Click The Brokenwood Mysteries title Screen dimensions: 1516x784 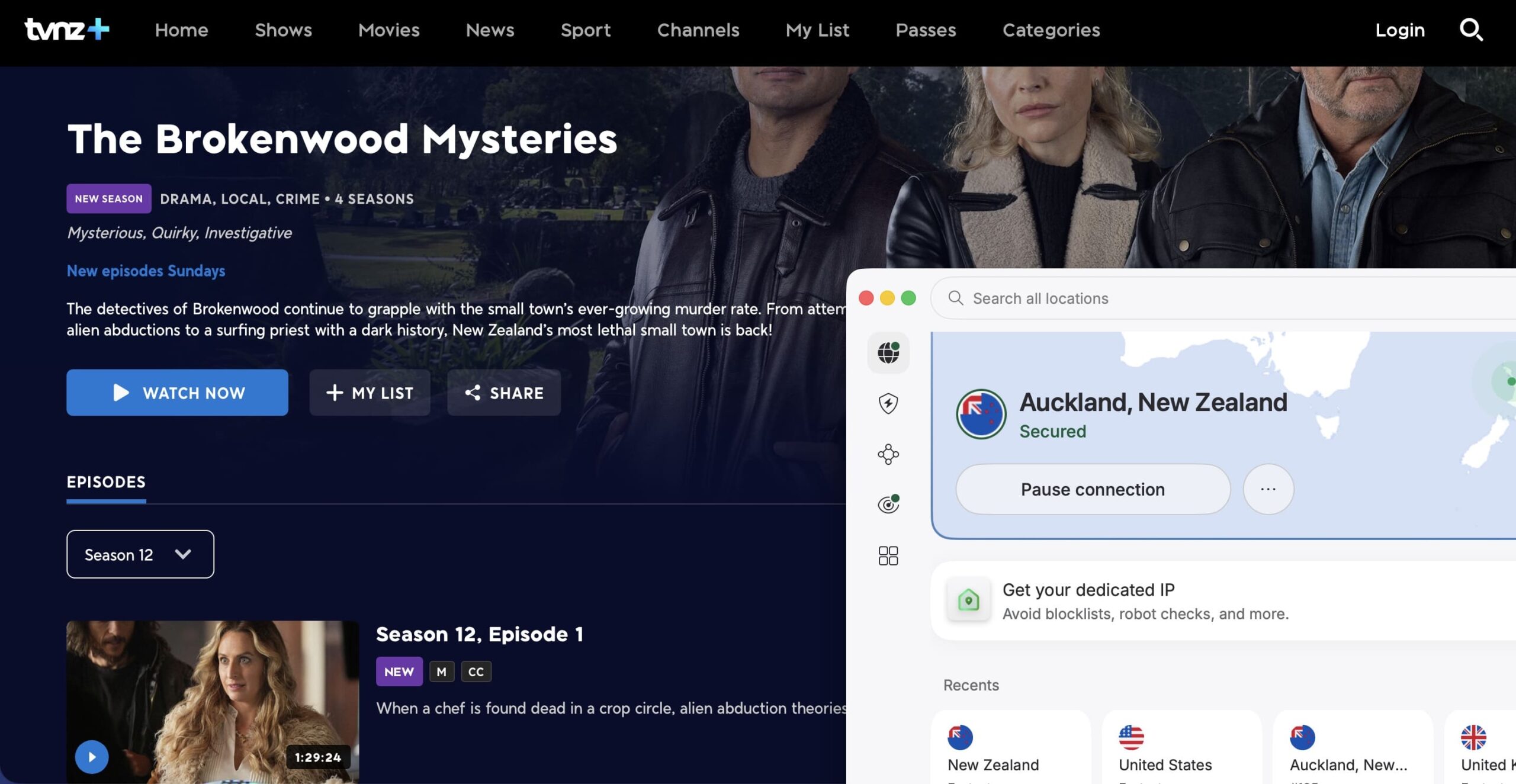pos(342,139)
